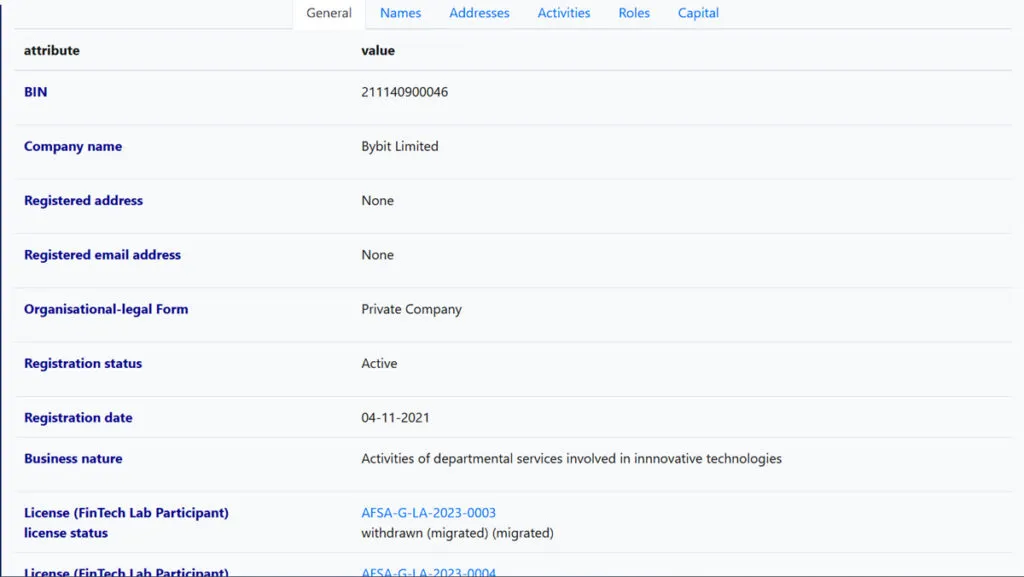Open license link AFSA-G-LA-2023-0004
1024x577 pixels.
pyautogui.click(x=428, y=572)
